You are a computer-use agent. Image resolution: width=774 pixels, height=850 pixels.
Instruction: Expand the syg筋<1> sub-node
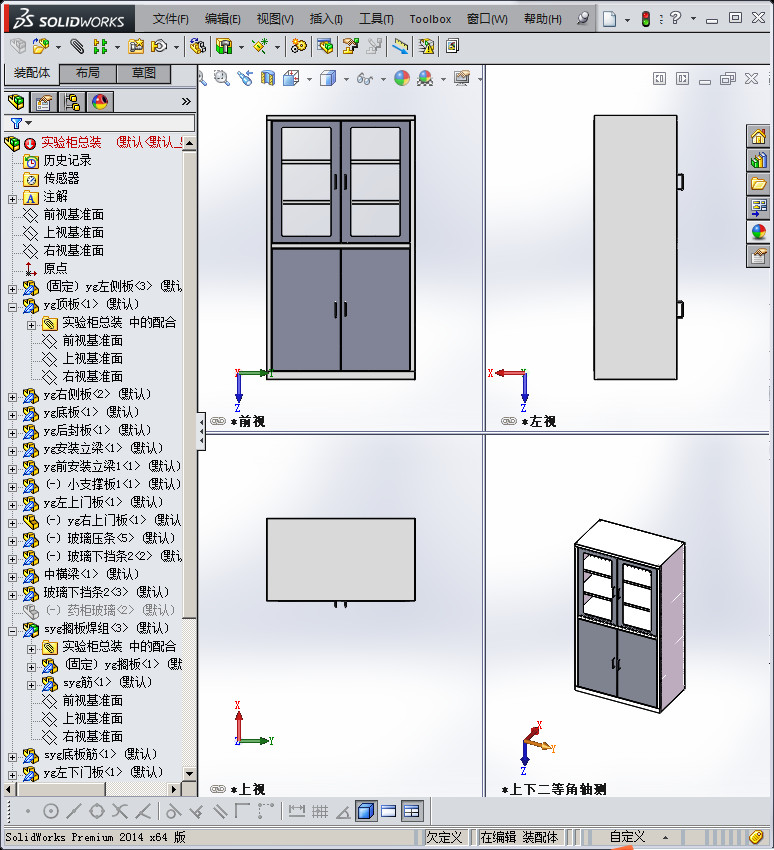[31, 685]
